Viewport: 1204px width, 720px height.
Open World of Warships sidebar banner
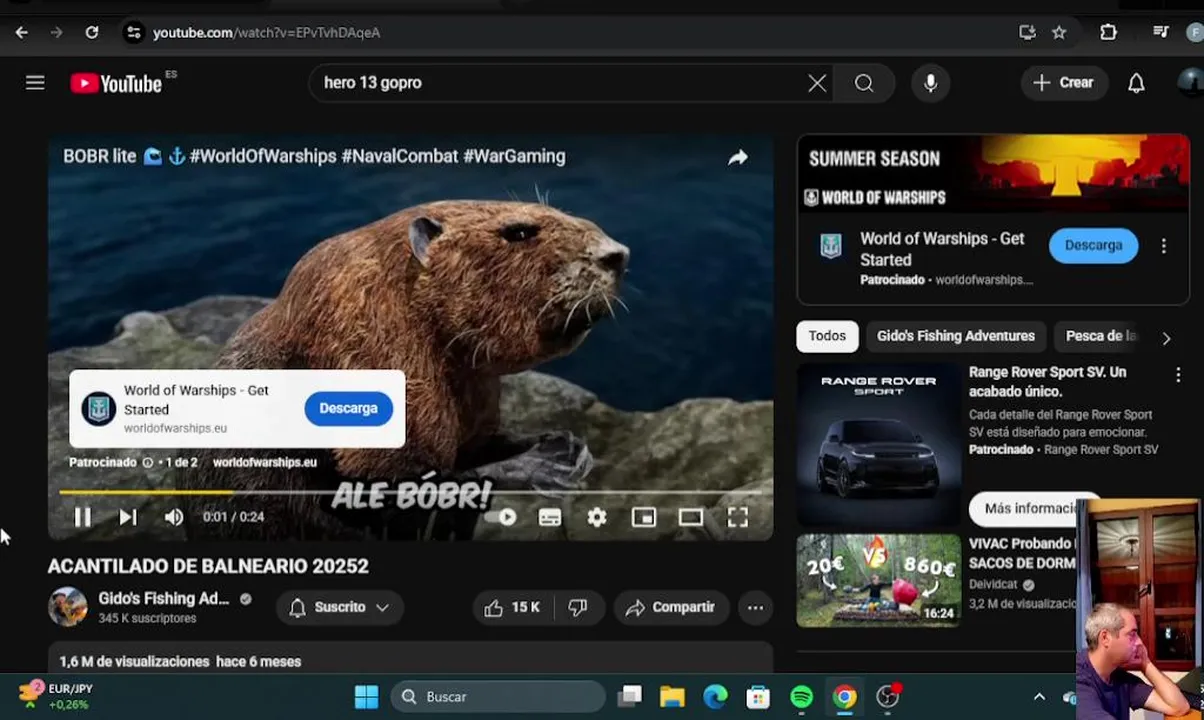993,175
